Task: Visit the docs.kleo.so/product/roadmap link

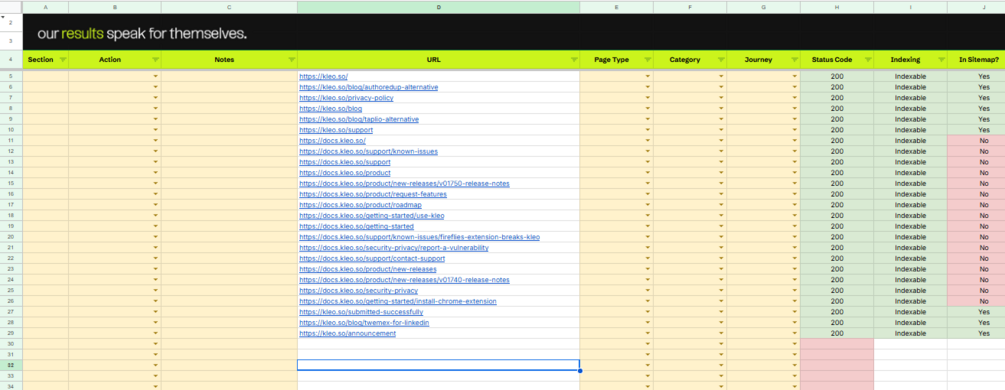Action: click(360, 205)
